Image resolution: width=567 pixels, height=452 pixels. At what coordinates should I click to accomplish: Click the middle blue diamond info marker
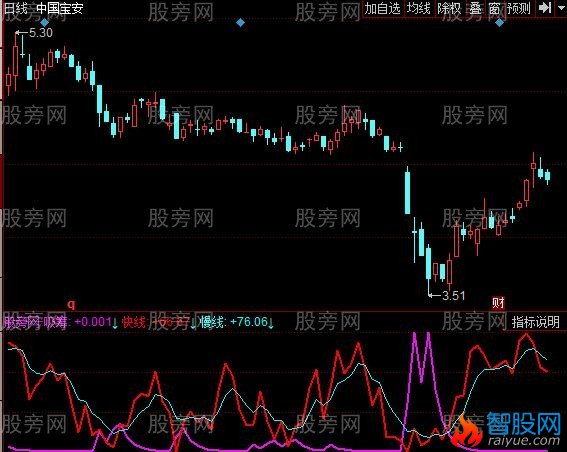click(240, 23)
